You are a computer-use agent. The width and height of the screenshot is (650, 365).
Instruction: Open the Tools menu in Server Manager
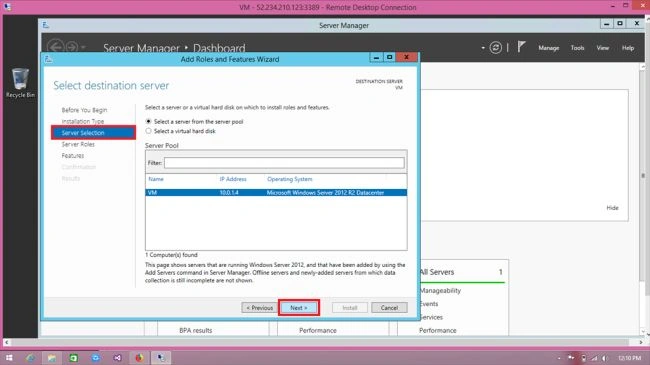click(x=577, y=48)
